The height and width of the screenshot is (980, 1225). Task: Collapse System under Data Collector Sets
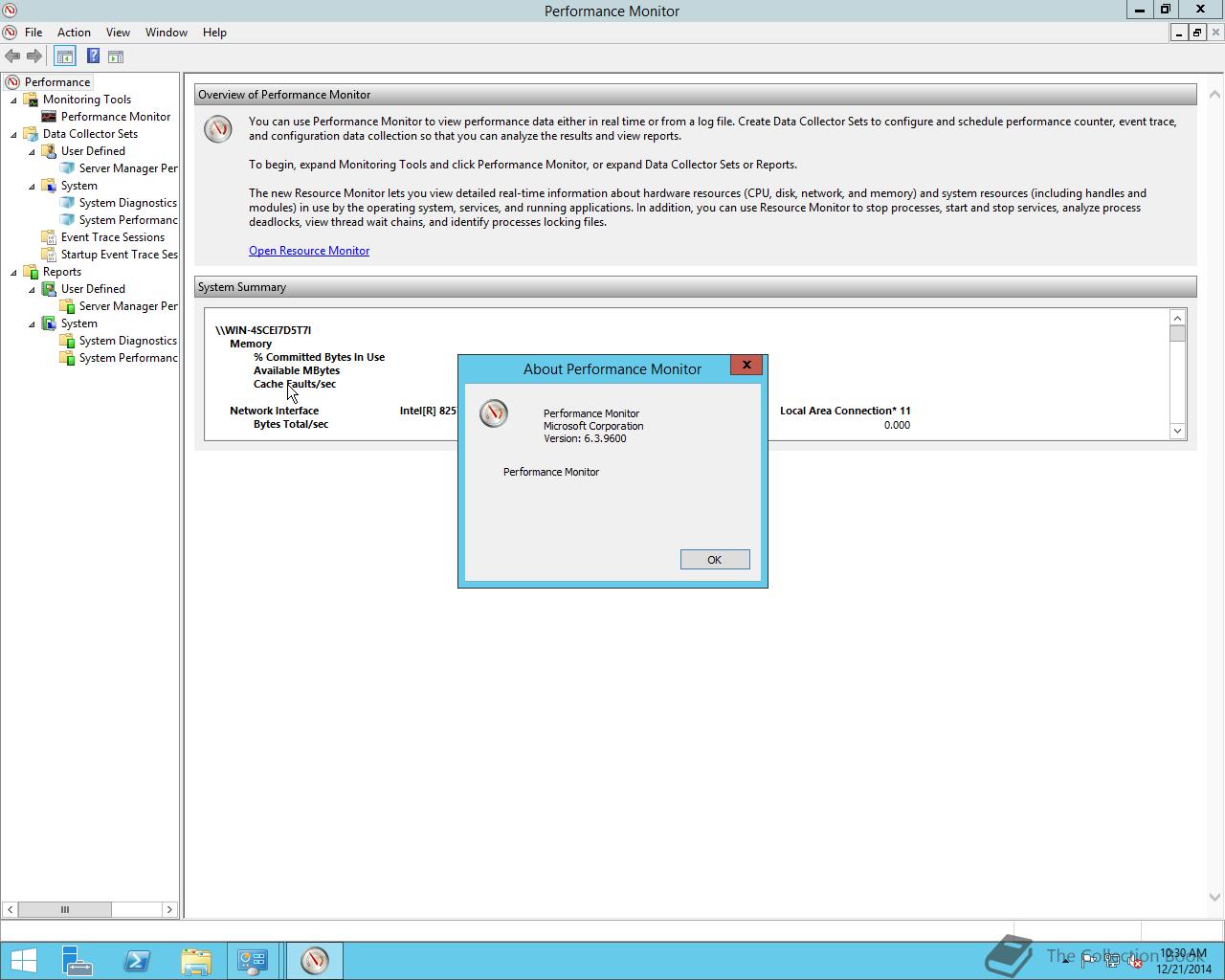32,186
